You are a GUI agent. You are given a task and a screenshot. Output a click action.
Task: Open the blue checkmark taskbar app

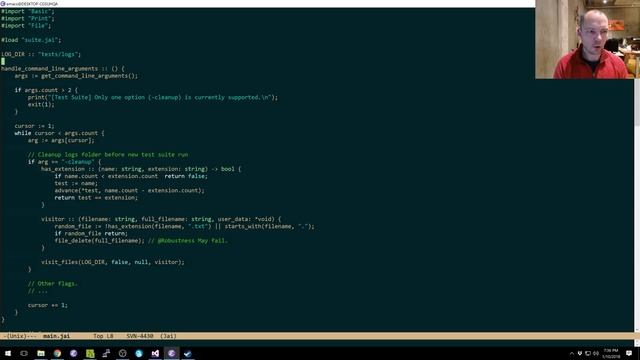(x=188, y=353)
